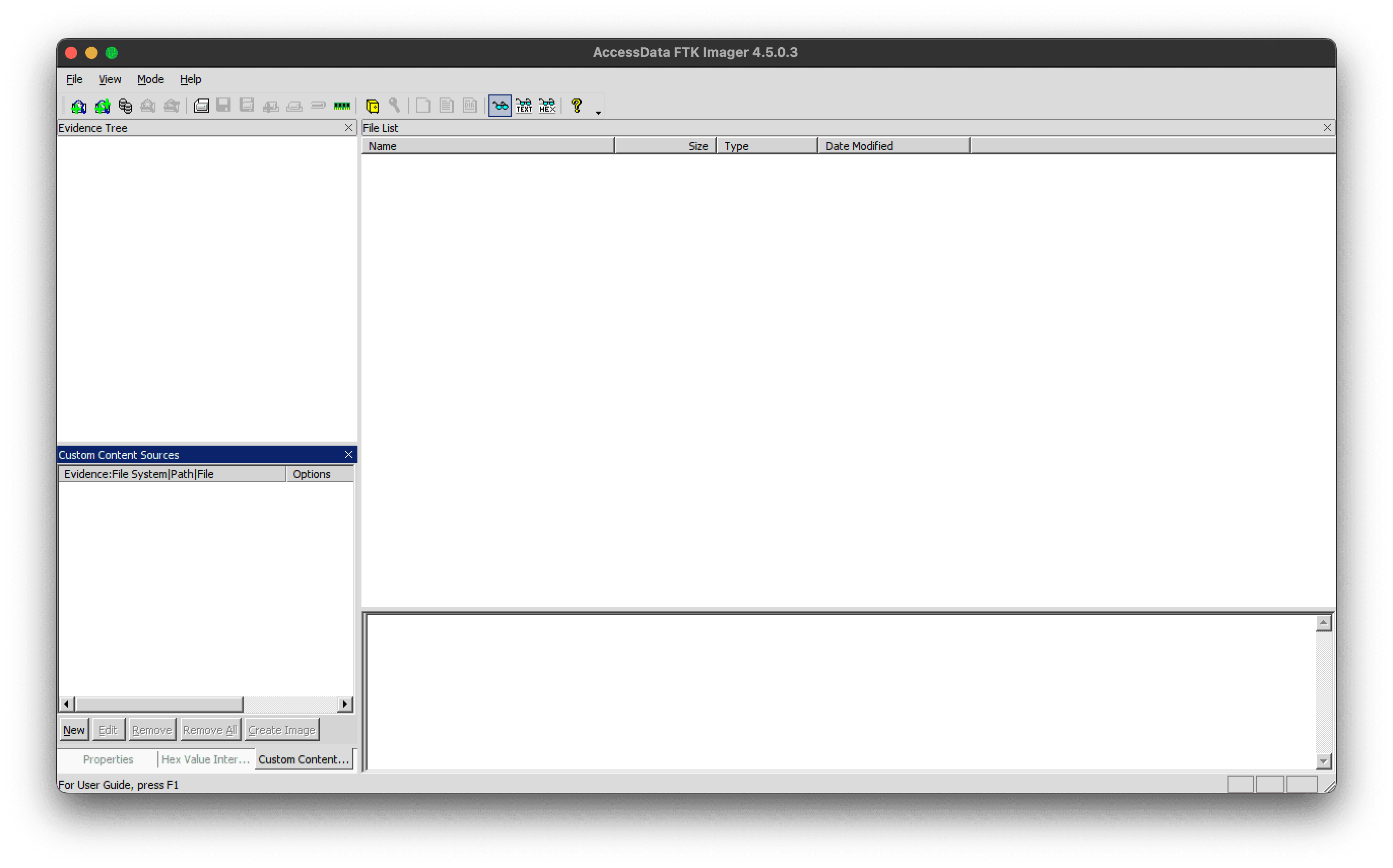The width and height of the screenshot is (1393, 868).
Task: Switch viewer to HEX mode glasses icon
Action: click(548, 106)
